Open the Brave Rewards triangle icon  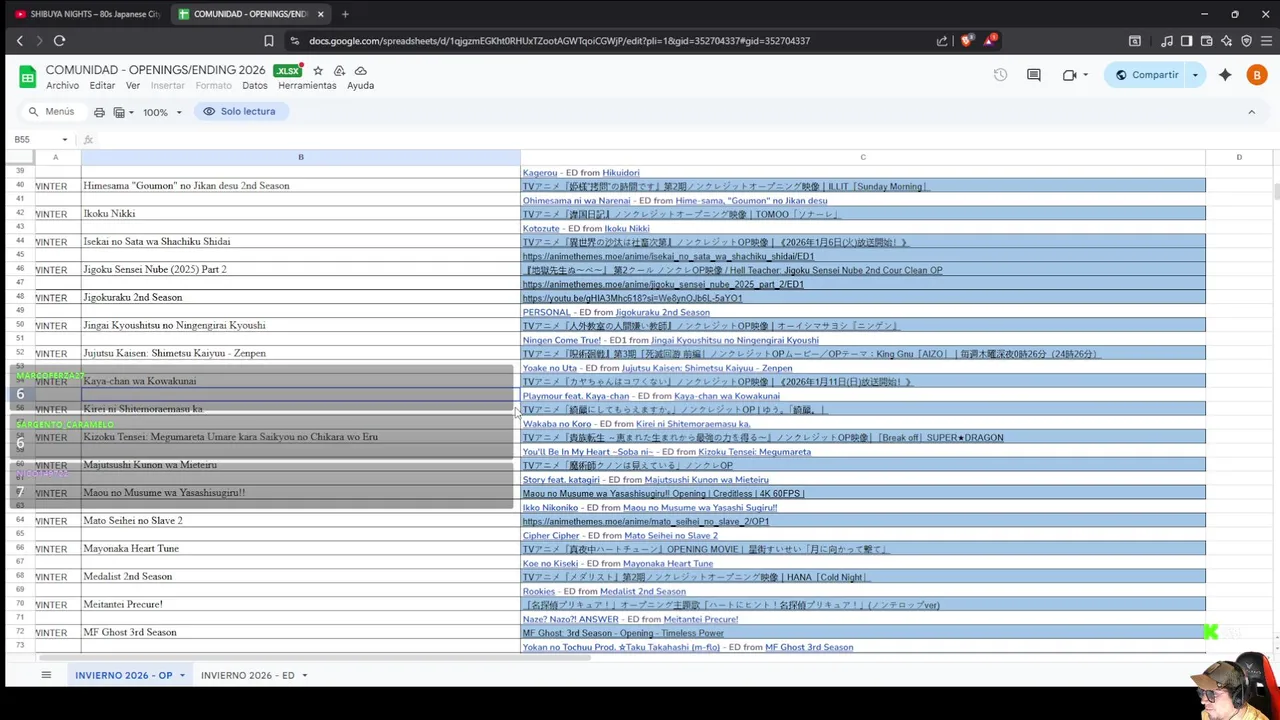point(990,41)
